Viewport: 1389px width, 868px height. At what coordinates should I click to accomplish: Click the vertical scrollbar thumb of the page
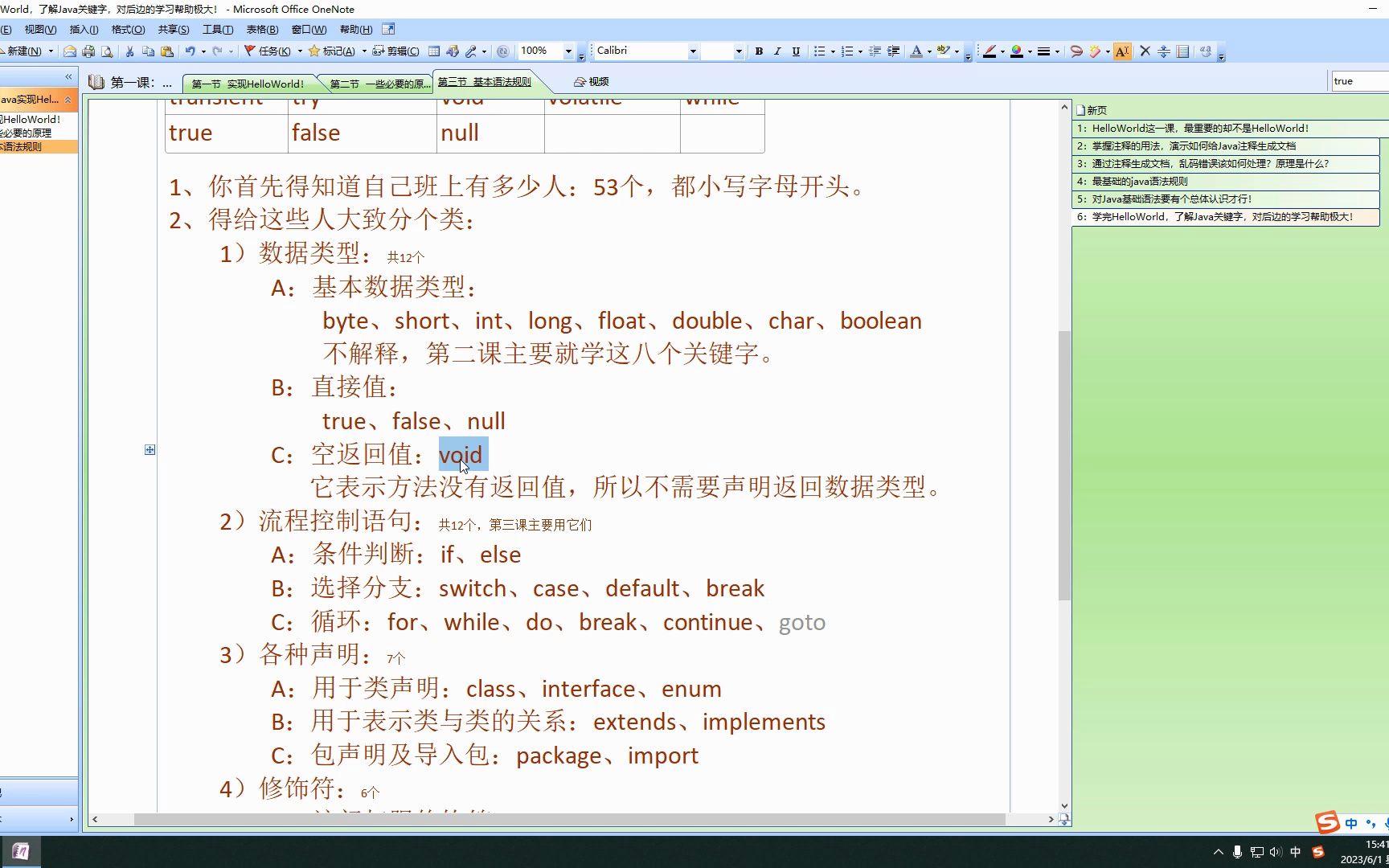[x=1064, y=466]
